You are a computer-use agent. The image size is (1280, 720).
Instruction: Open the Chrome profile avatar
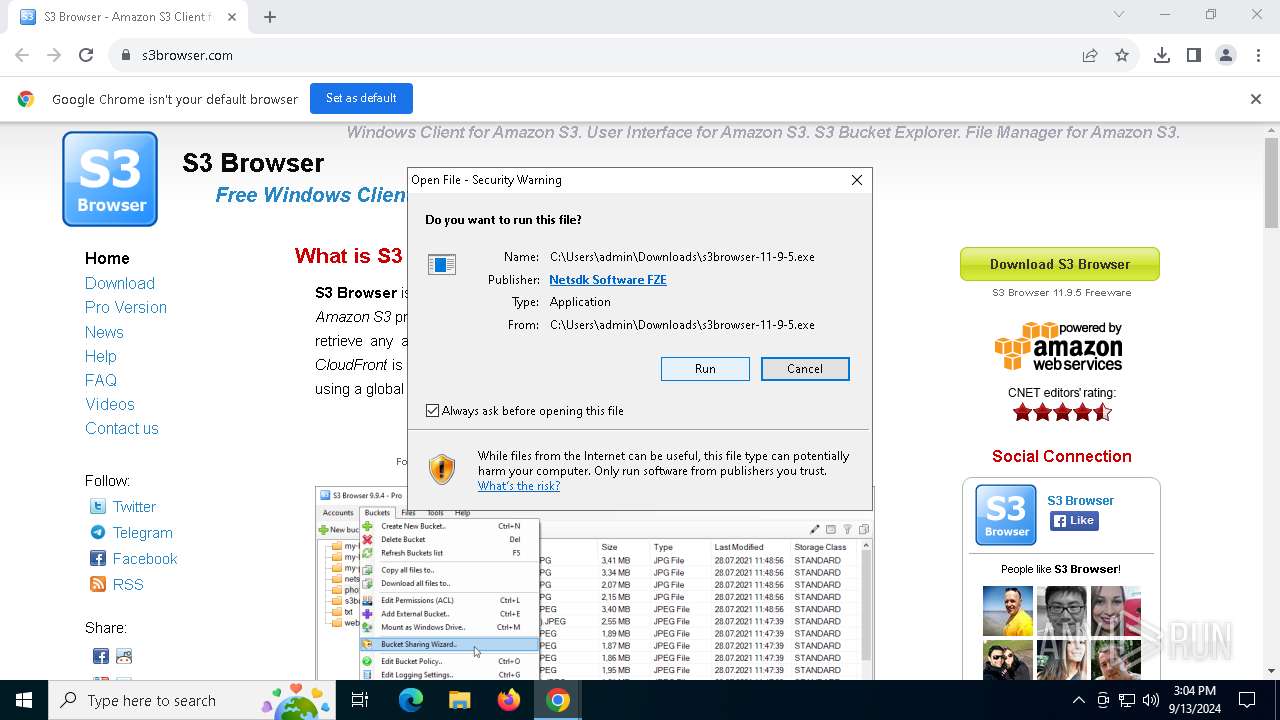1226,55
